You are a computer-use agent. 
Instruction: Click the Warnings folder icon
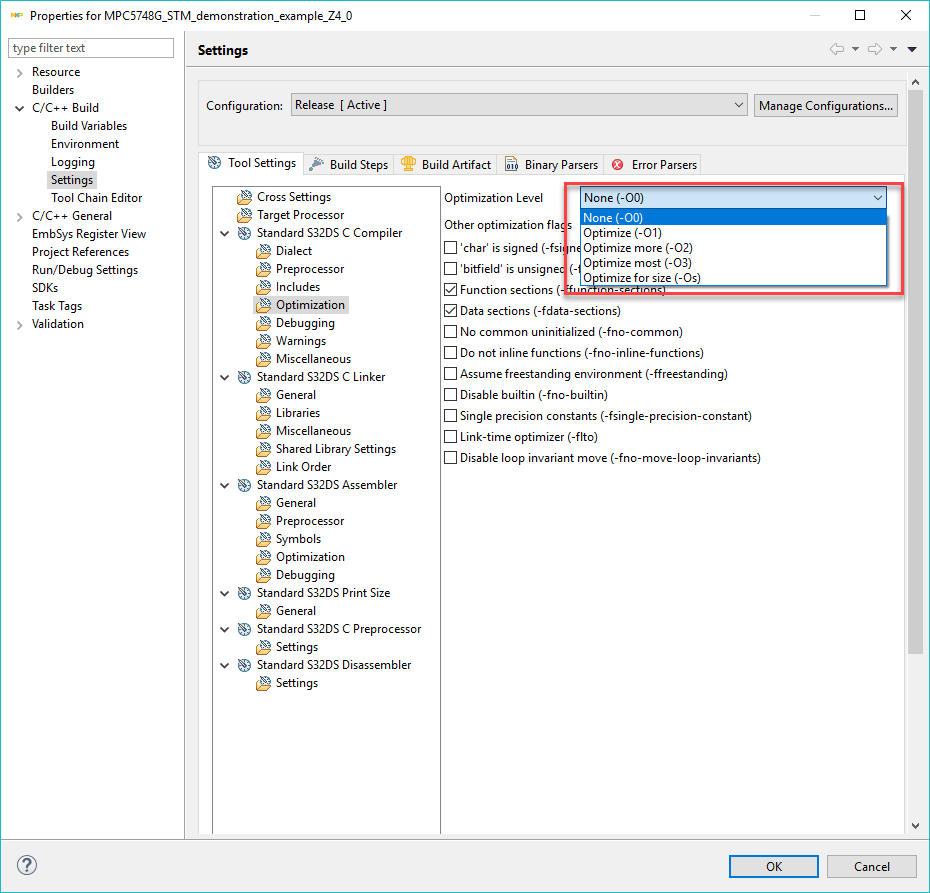click(x=263, y=341)
